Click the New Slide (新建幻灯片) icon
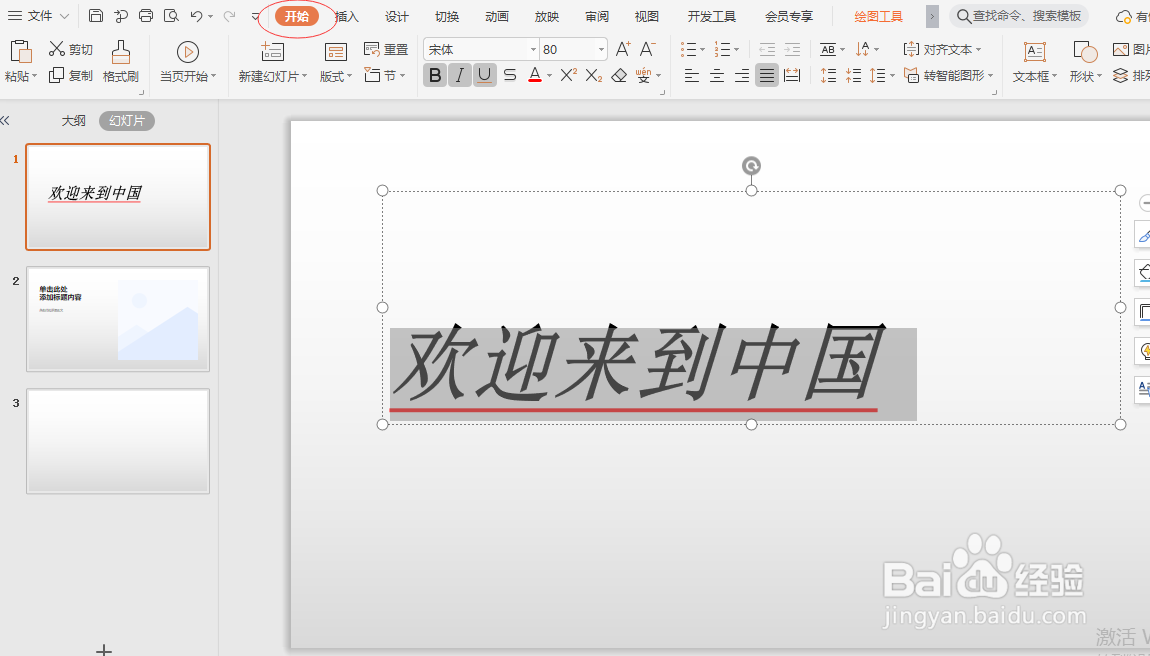The width and height of the screenshot is (1150, 656). 272,51
